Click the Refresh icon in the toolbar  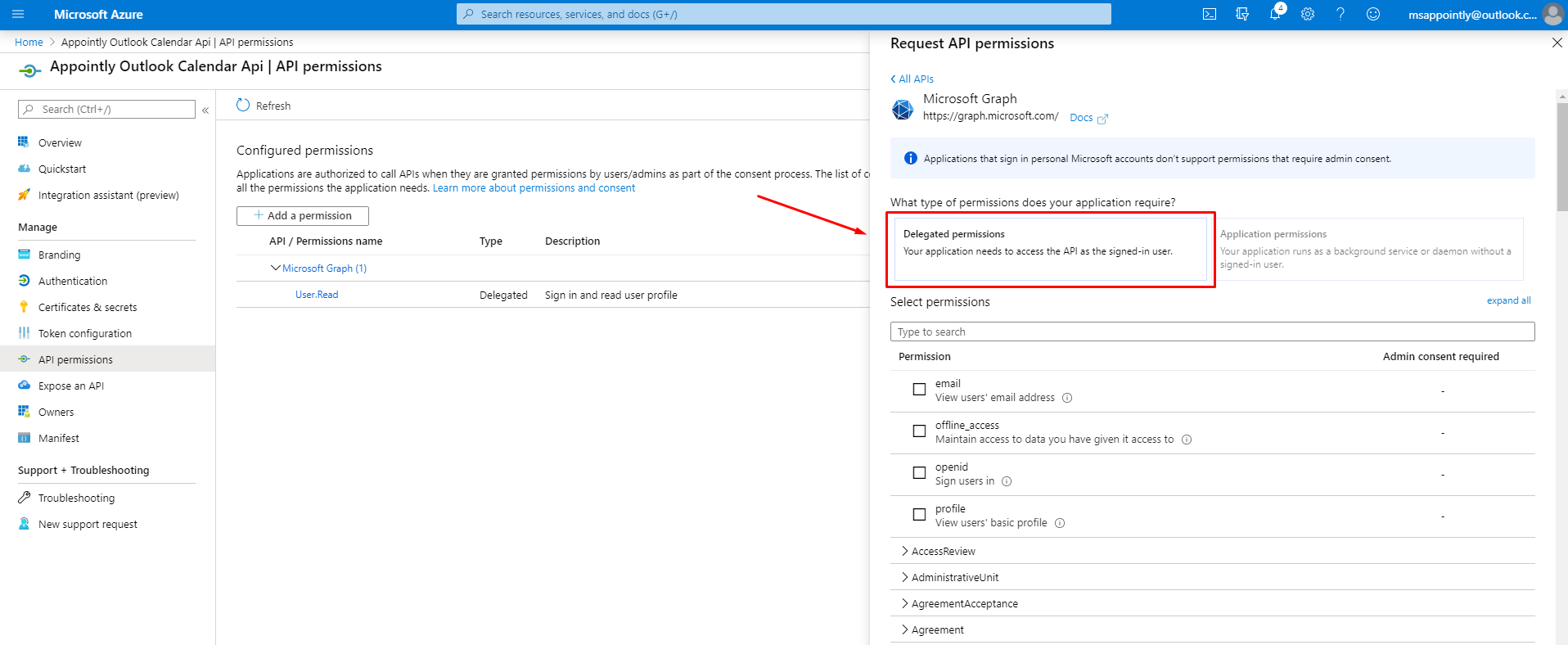243,105
